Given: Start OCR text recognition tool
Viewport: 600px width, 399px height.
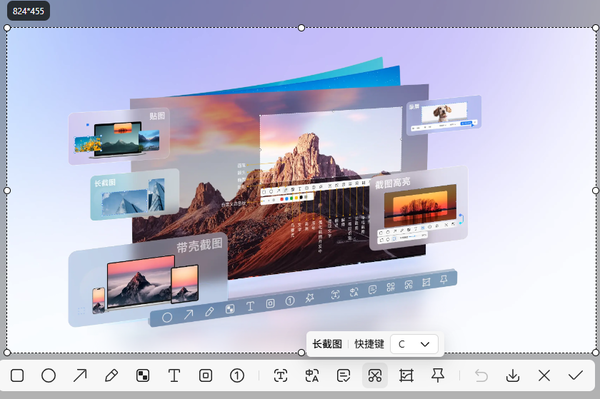Looking at the screenshot, I should click(280, 375).
